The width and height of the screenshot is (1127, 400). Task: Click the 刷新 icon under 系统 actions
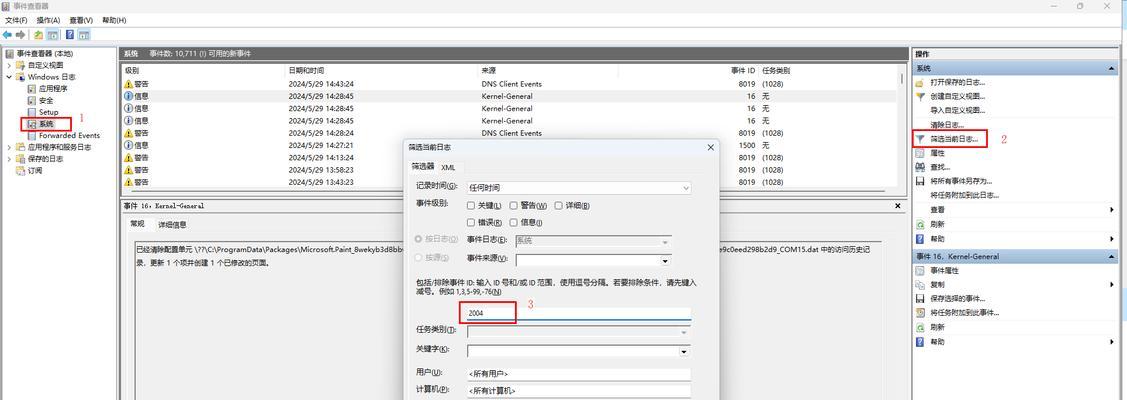click(920, 224)
